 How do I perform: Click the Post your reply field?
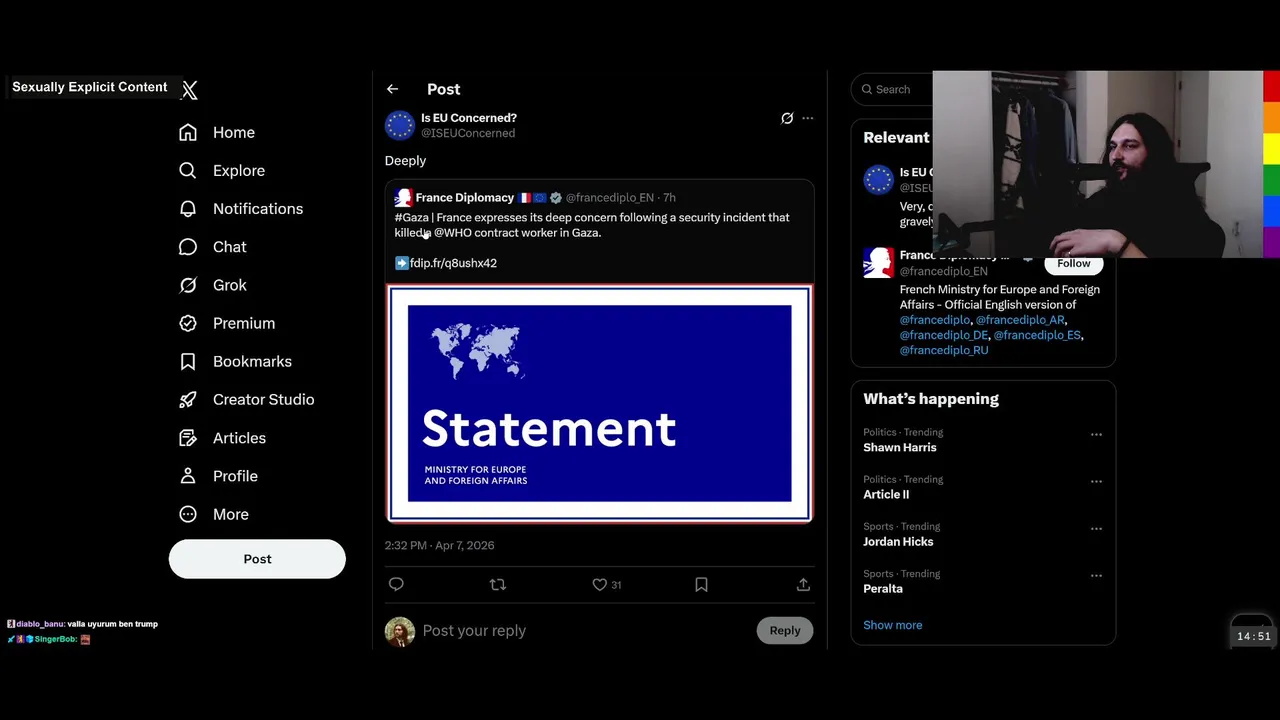(x=585, y=631)
